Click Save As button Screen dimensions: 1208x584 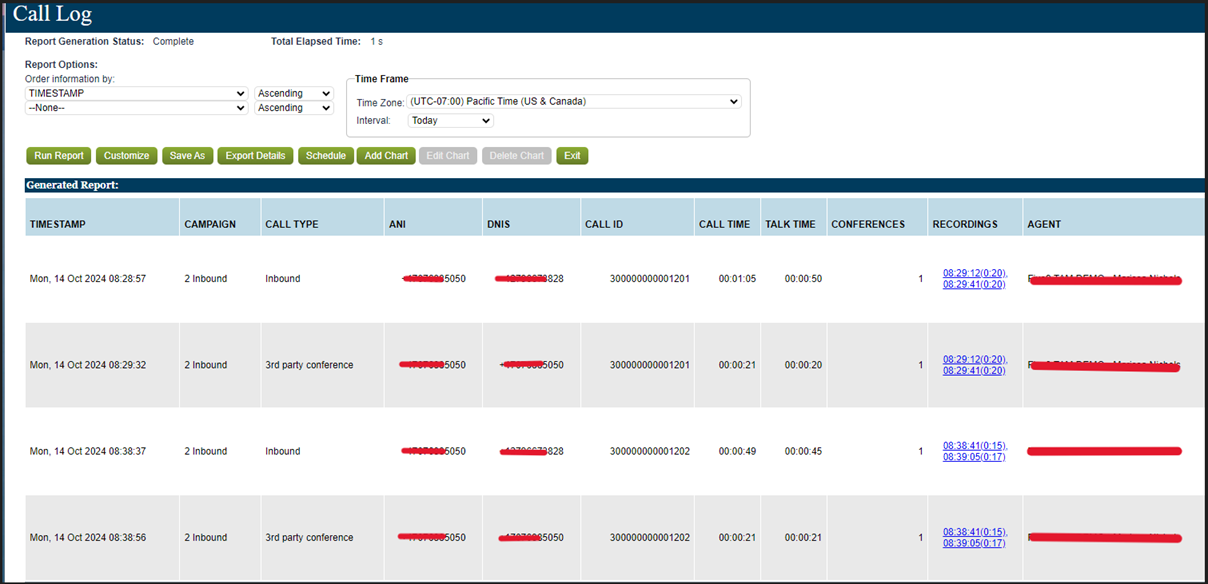[x=187, y=156]
